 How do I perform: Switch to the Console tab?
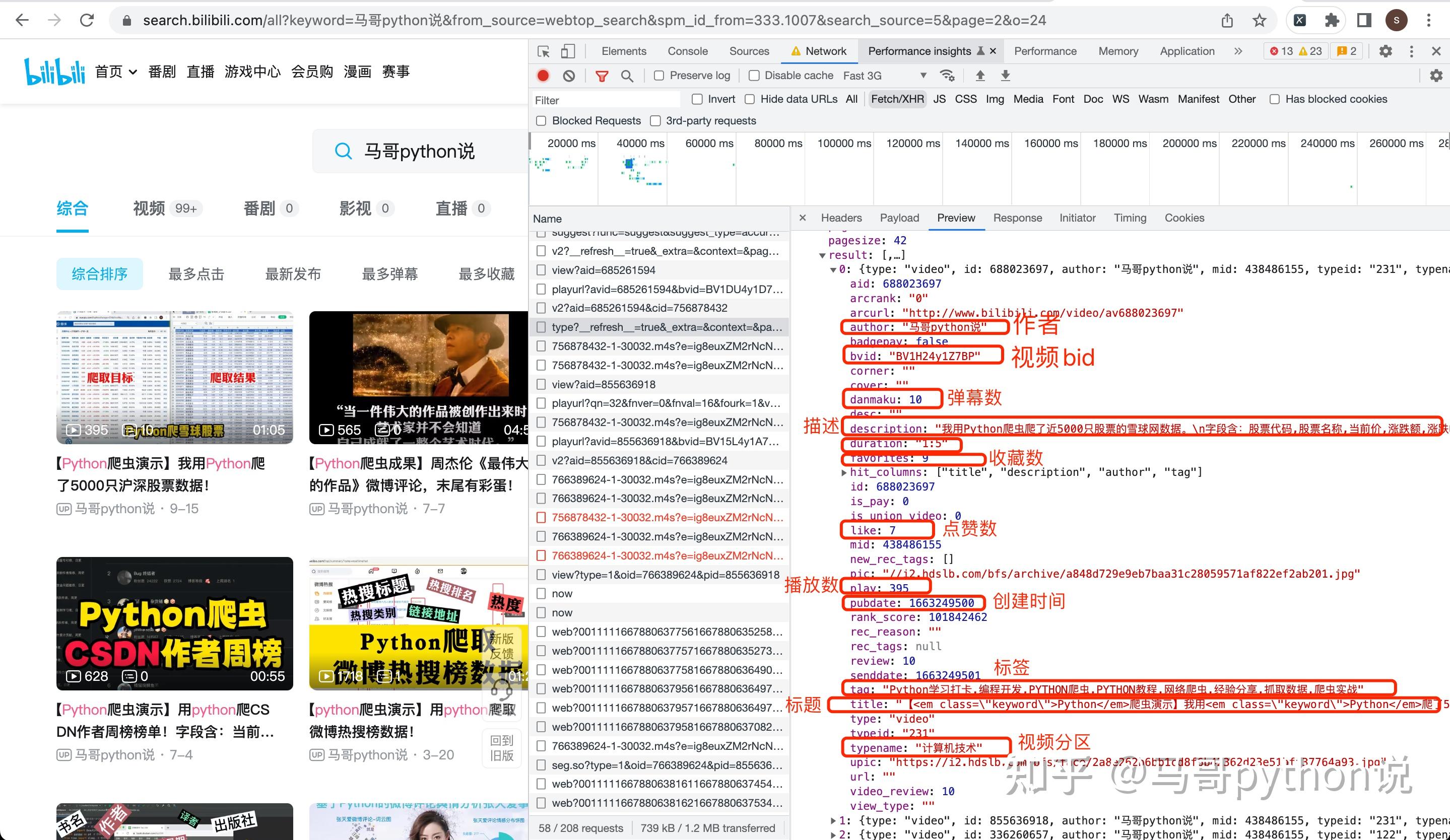click(x=688, y=51)
